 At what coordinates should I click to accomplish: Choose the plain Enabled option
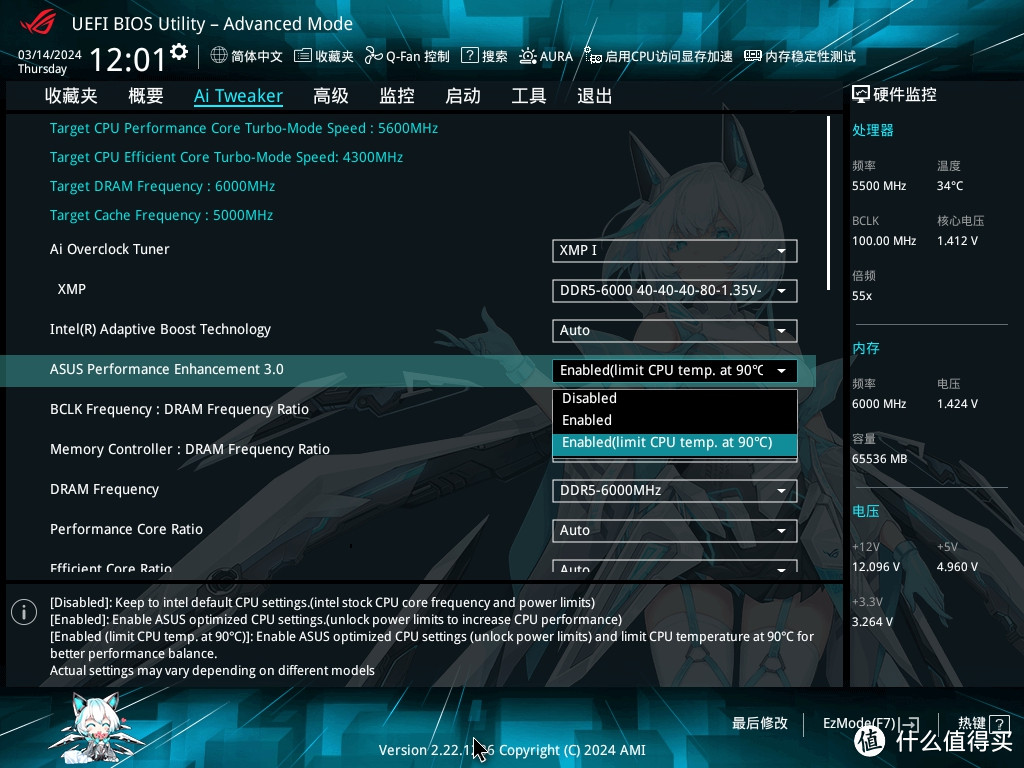click(x=675, y=421)
